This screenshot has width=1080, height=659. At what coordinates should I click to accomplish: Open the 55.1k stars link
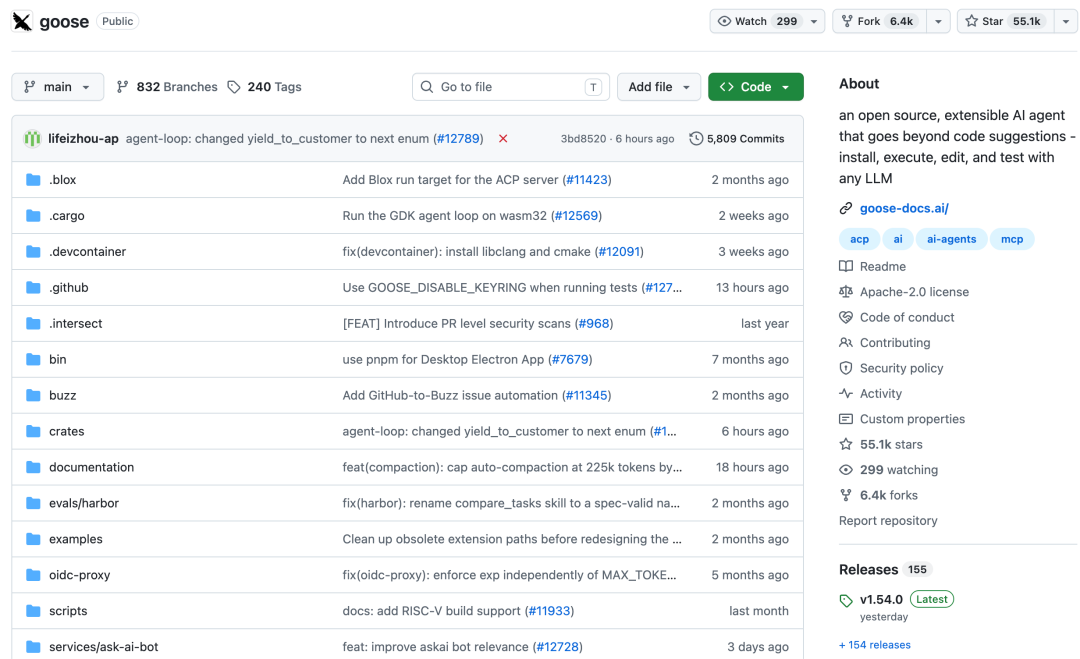(891, 444)
